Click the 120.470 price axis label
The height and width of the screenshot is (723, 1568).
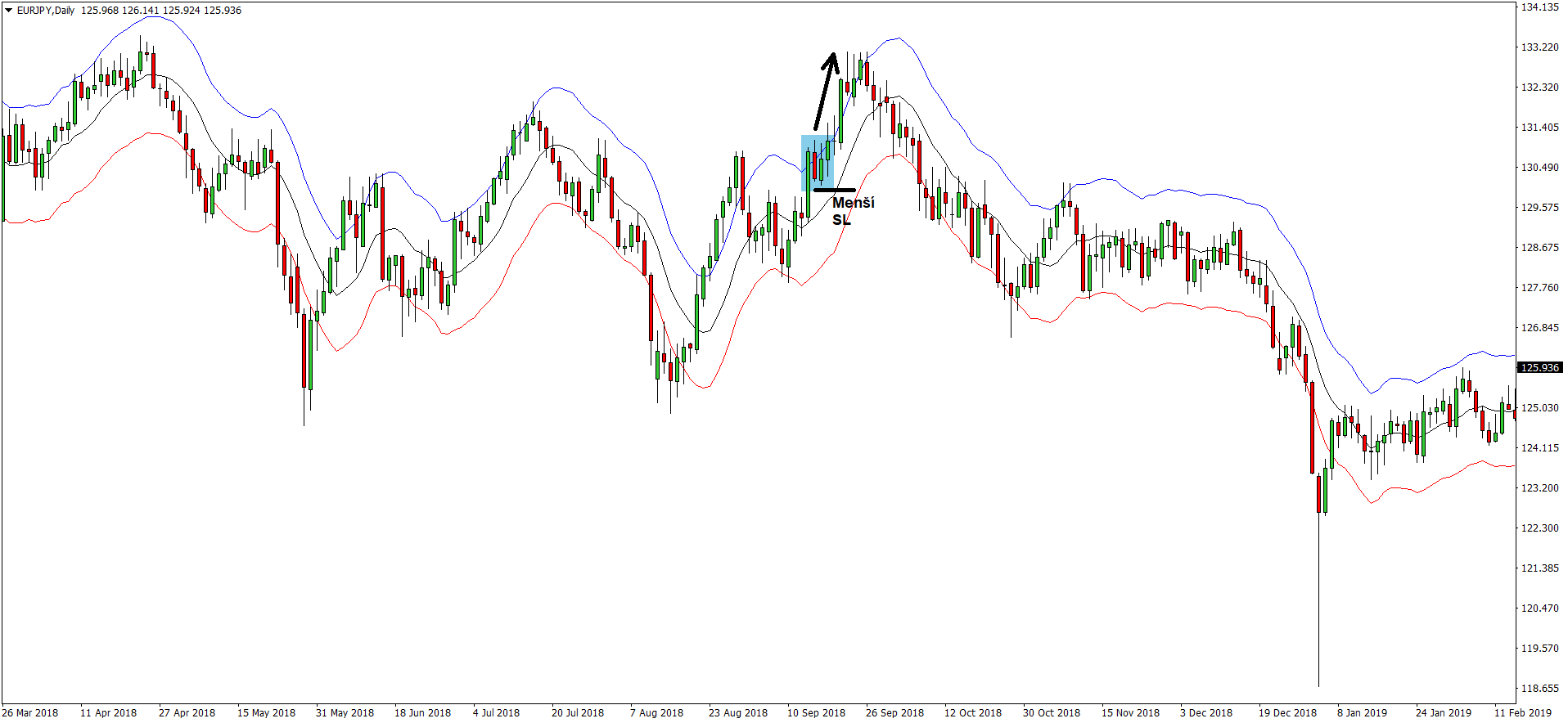[x=1539, y=608]
